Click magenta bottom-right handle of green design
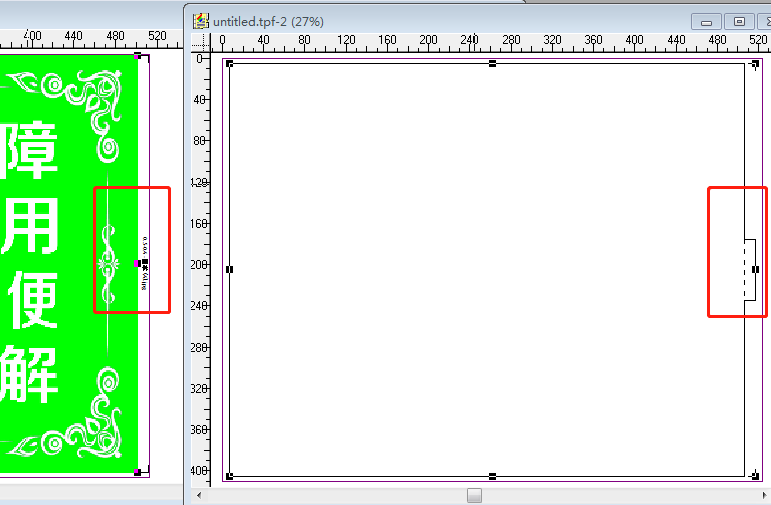 point(137,472)
